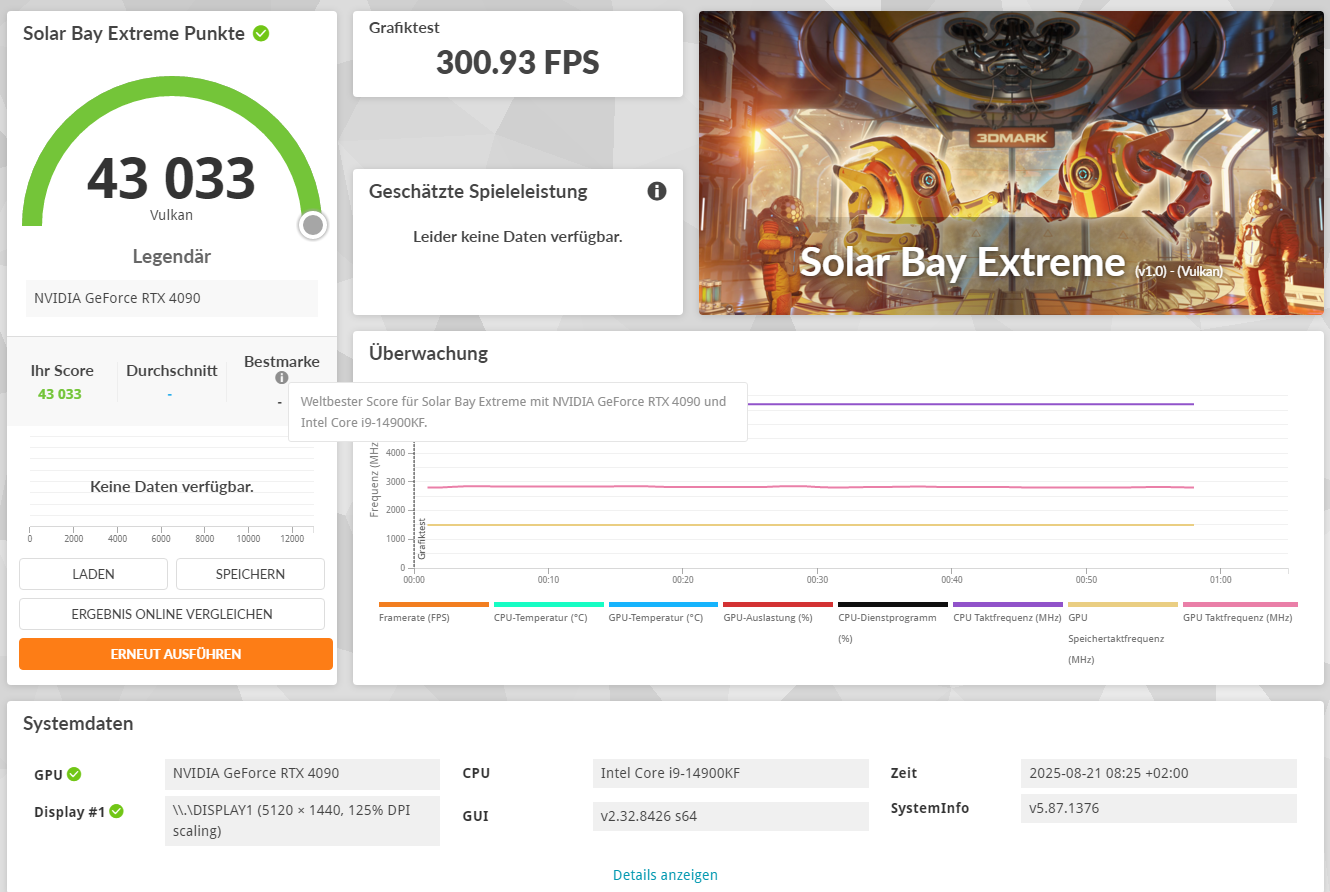Click the Bestmarke label
Screen dimensions: 1330x892
tap(282, 362)
